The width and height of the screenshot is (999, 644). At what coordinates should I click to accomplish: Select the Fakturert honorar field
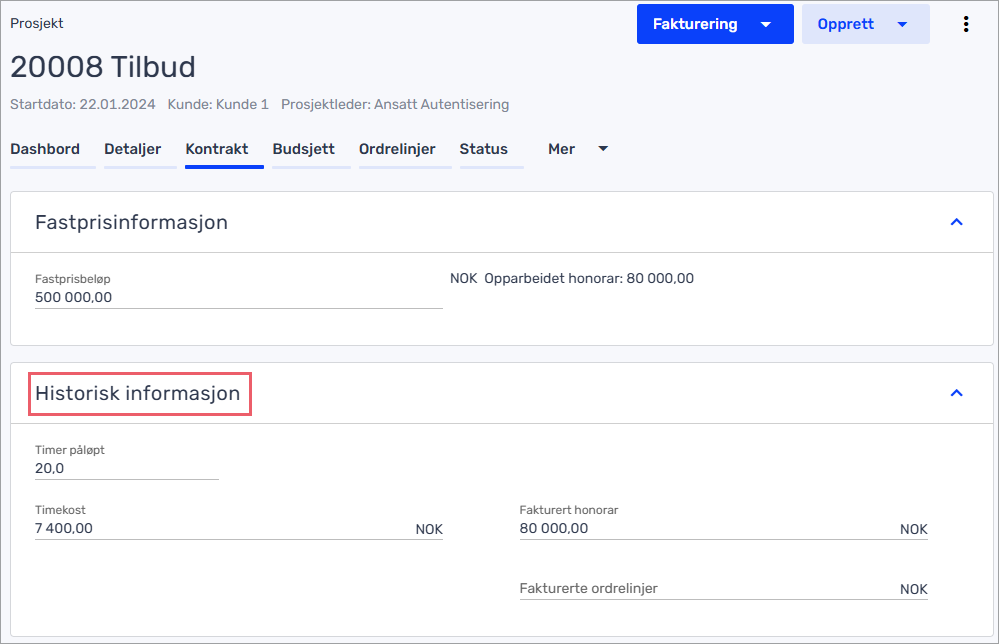click(x=705, y=528)
